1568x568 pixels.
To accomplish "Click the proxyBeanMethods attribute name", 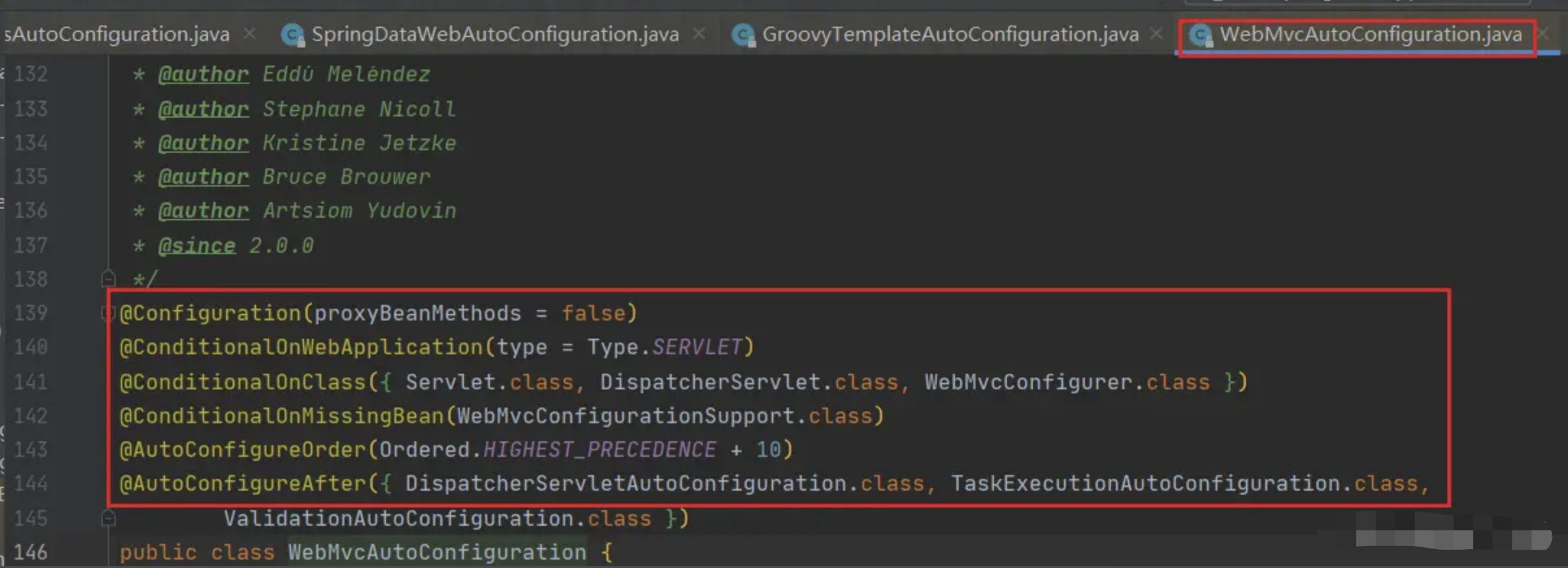I will [418, 313].
